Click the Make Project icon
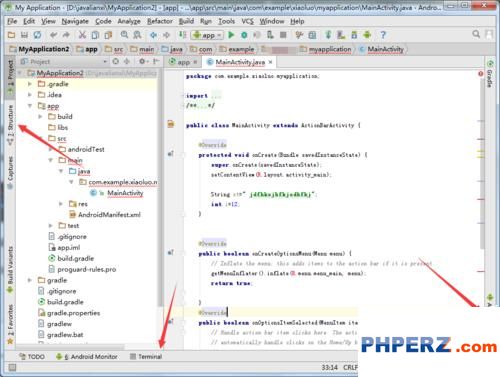500x377 pixels. click(x=182, y=35)
